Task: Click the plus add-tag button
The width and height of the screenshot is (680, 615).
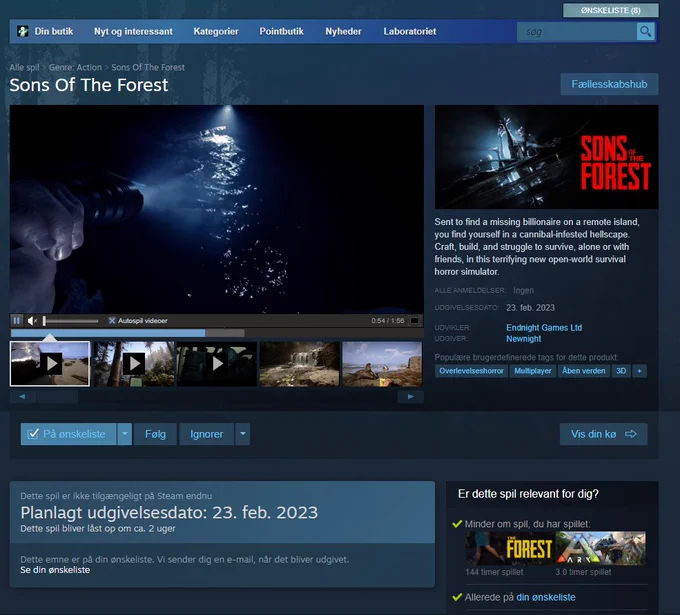Action: 639,371
